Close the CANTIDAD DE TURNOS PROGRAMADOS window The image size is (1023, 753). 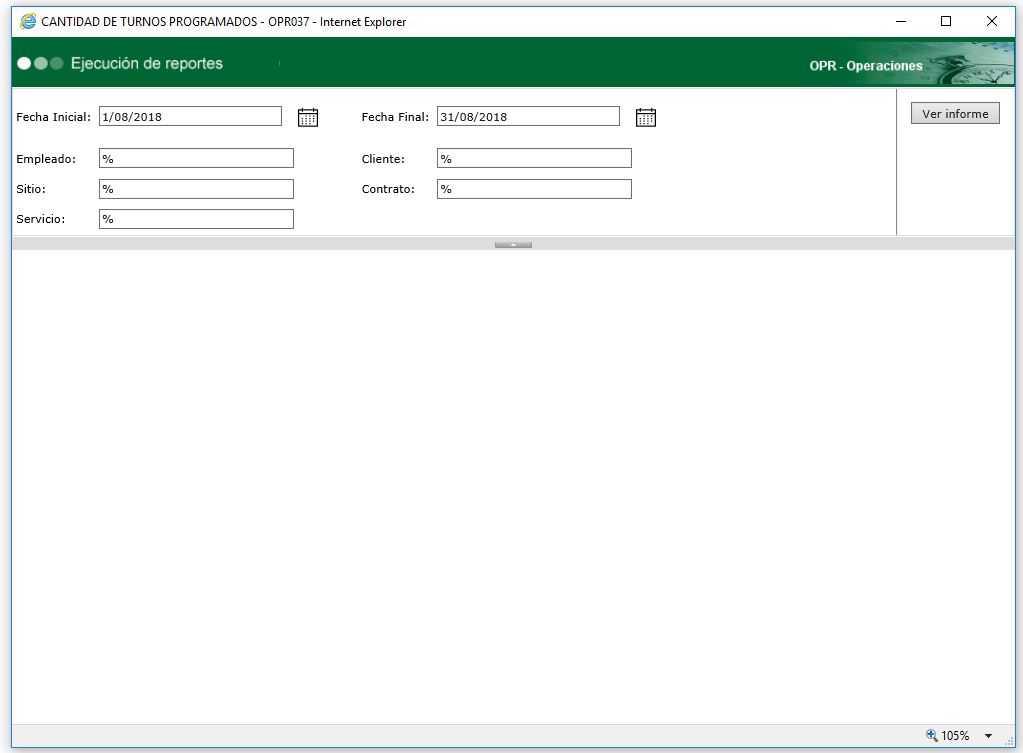point(992,22)
